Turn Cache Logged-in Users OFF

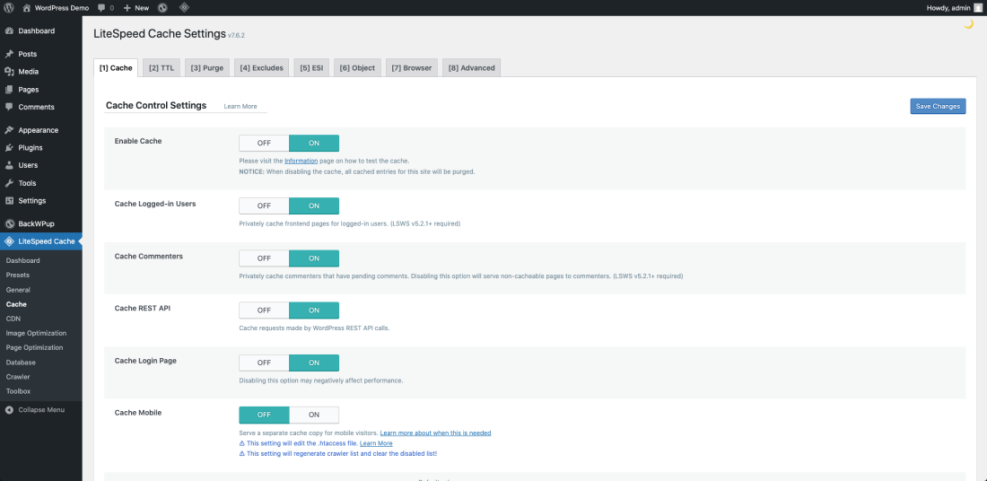pos(264,206)
